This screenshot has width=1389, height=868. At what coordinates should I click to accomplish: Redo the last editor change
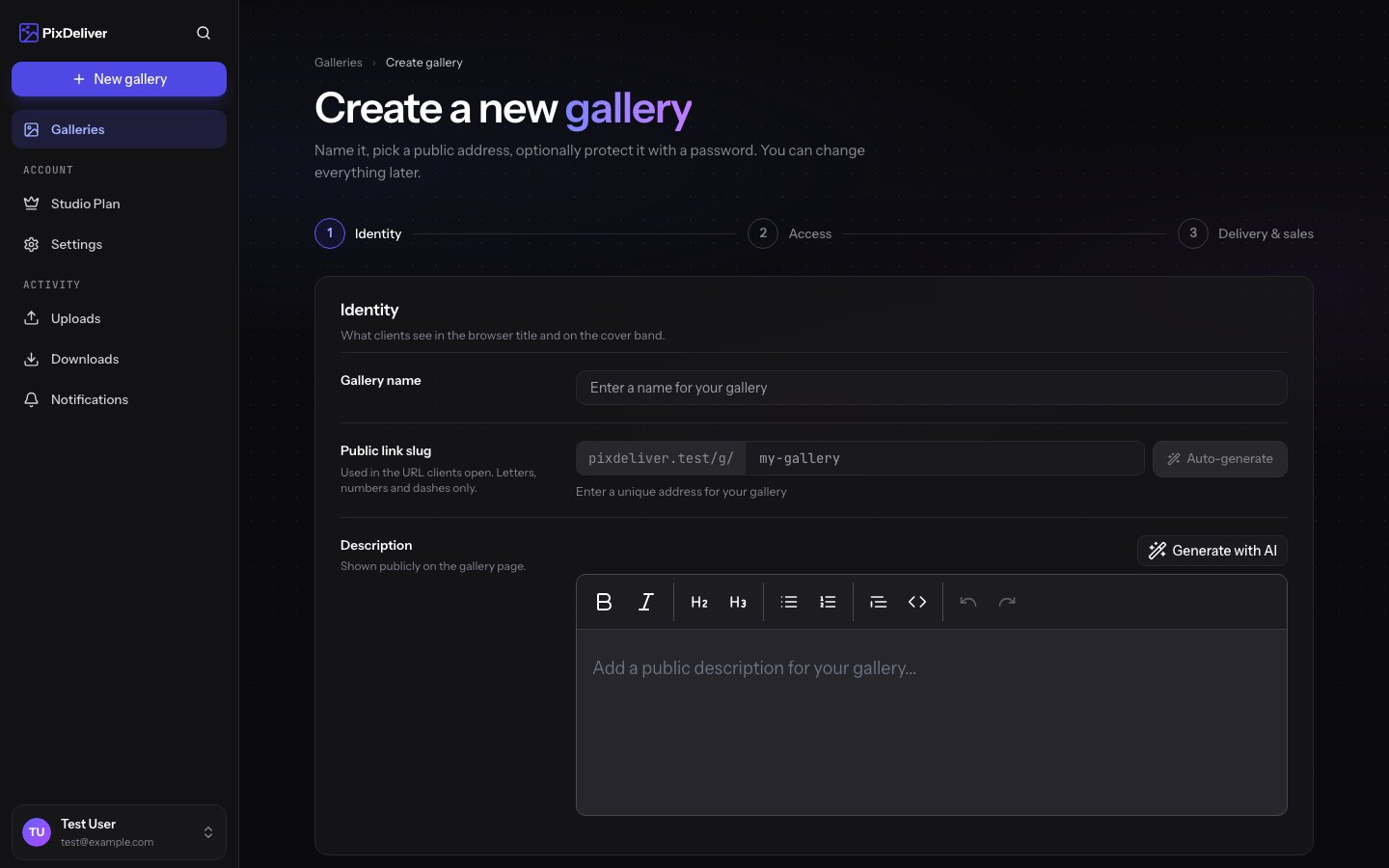[1007, 602]
